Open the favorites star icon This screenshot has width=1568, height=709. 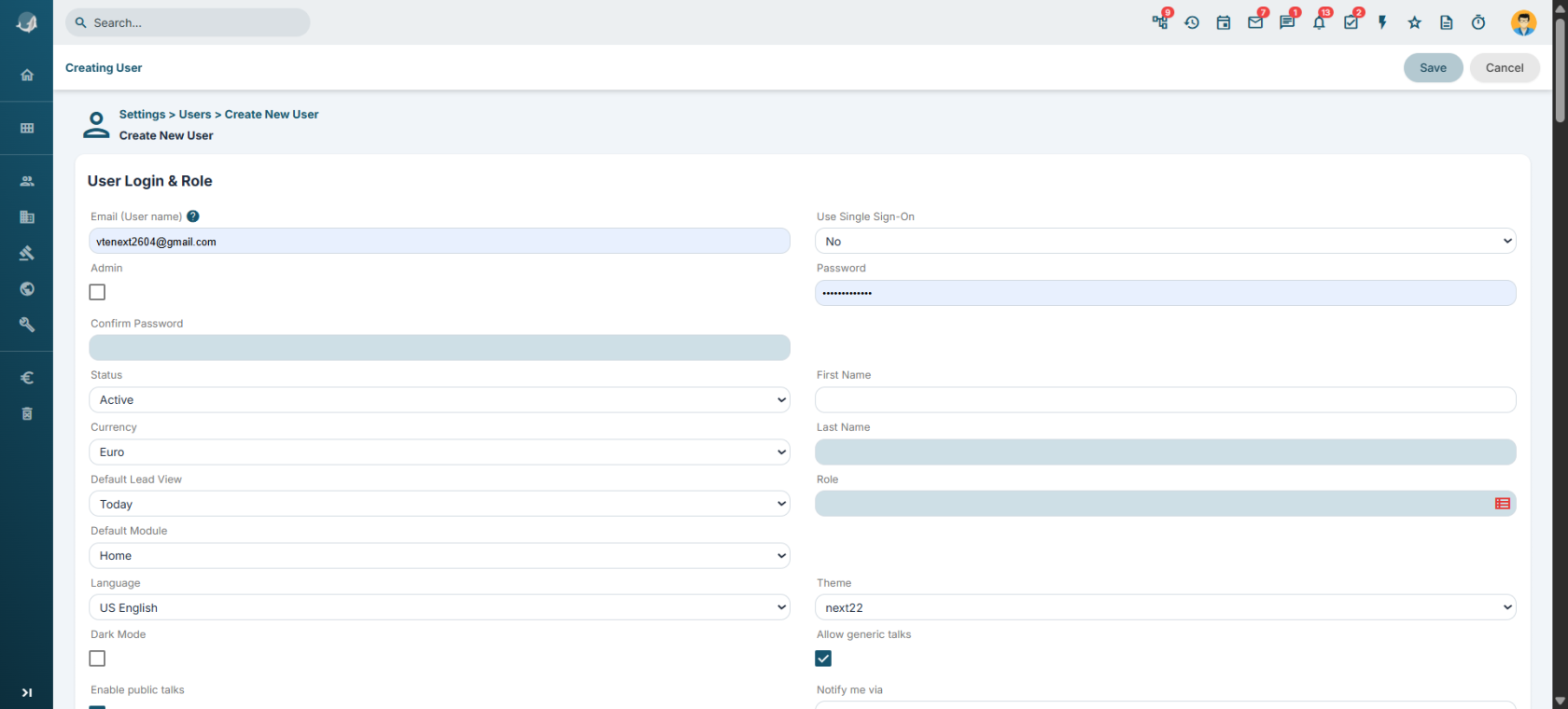coord(1415,22)
